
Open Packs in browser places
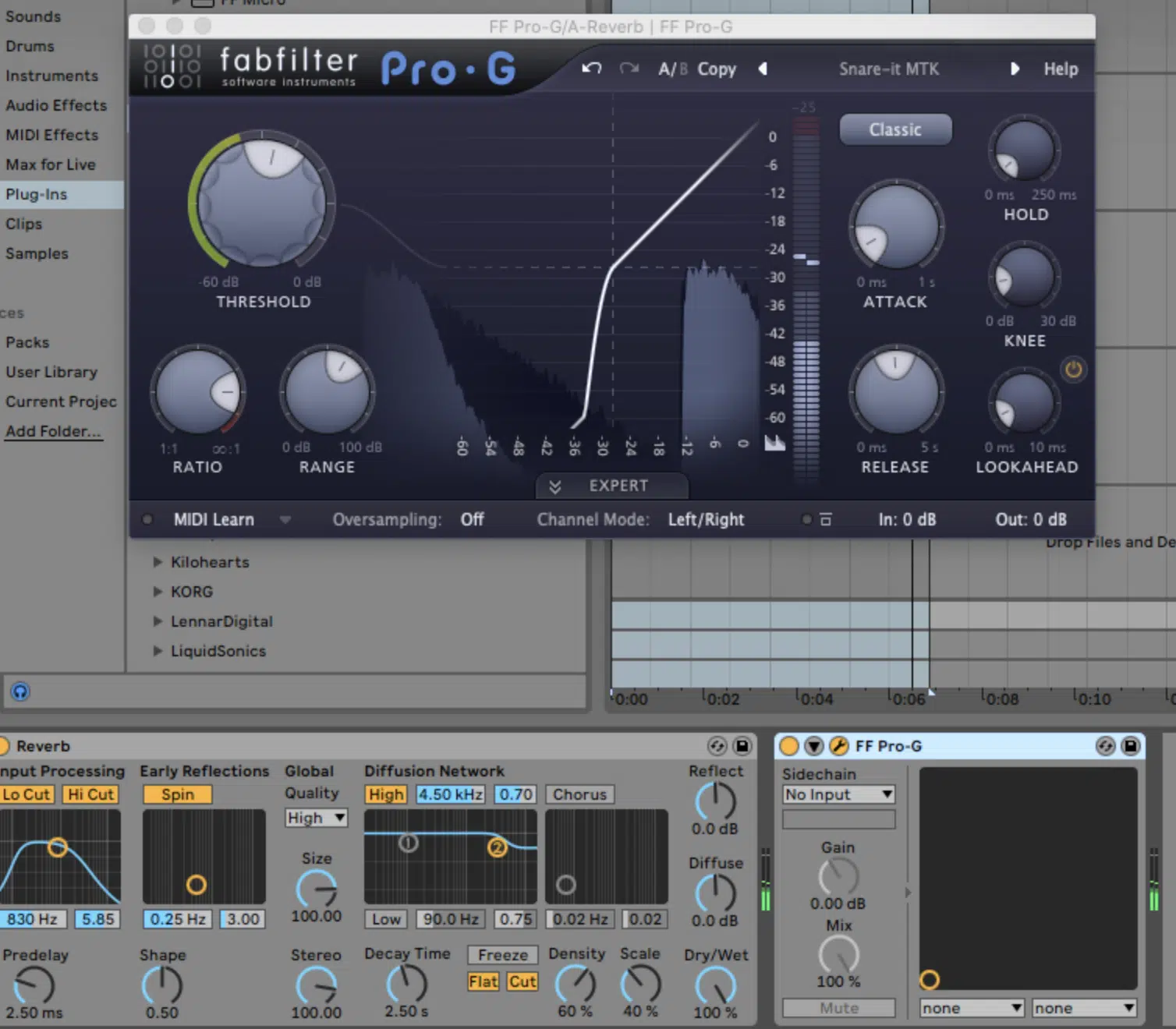coord(27,342)
